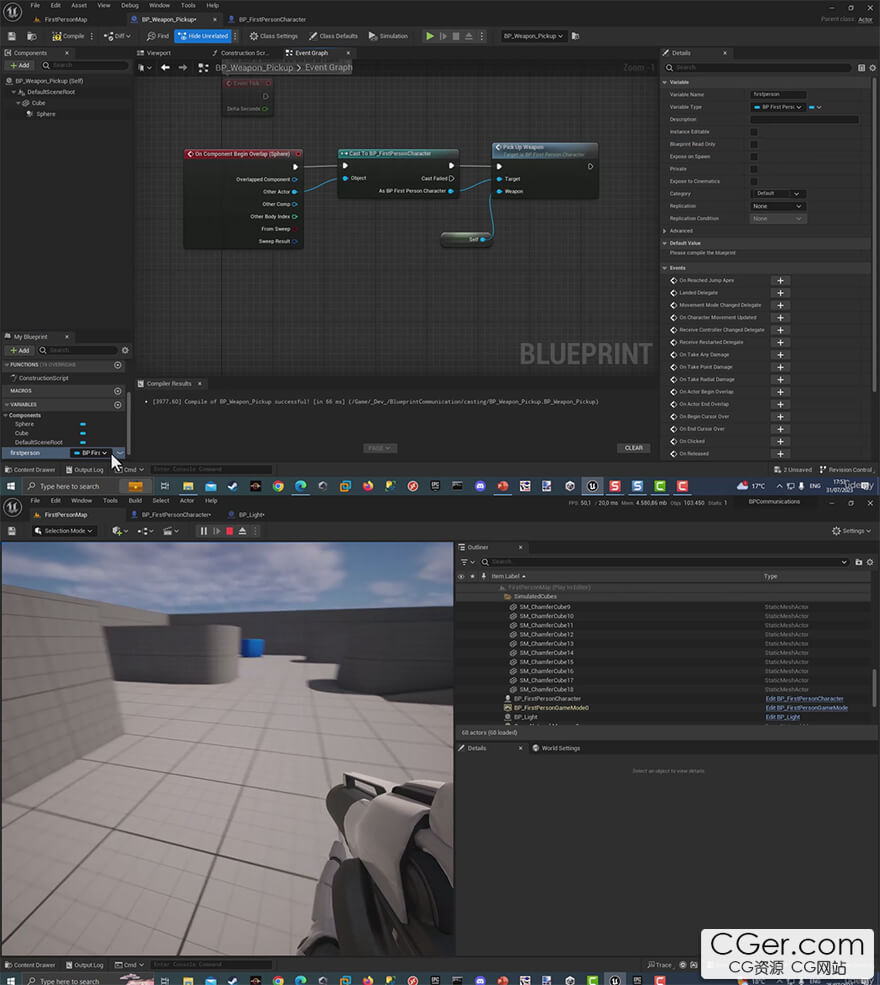
Task: Click the Simulation button
Action: (388, 36)
